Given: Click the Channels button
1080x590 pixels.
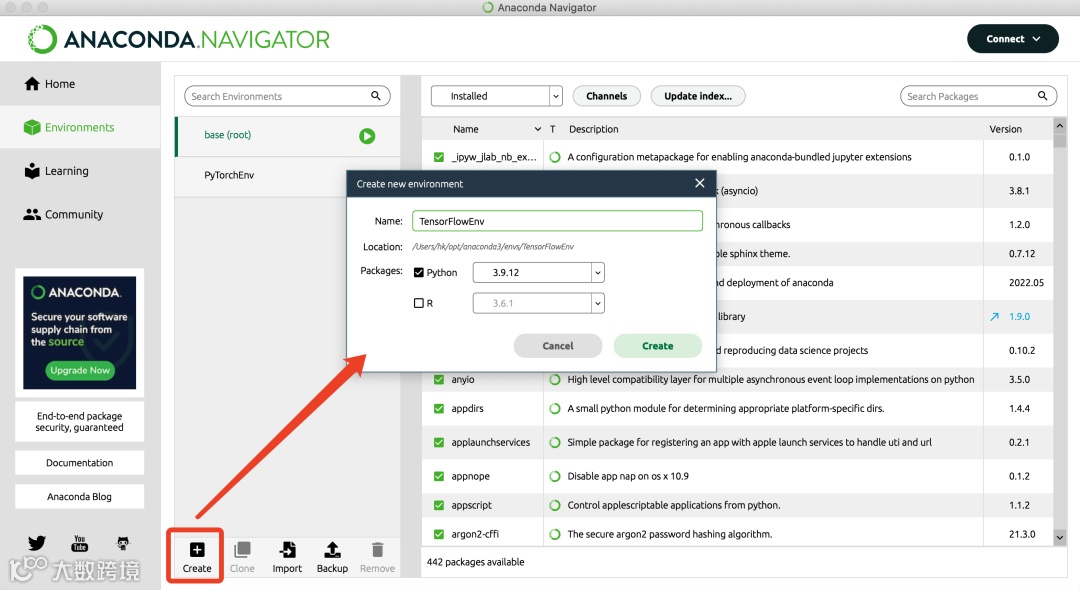Looking at the screenshot, I should [x=607, y=96].
